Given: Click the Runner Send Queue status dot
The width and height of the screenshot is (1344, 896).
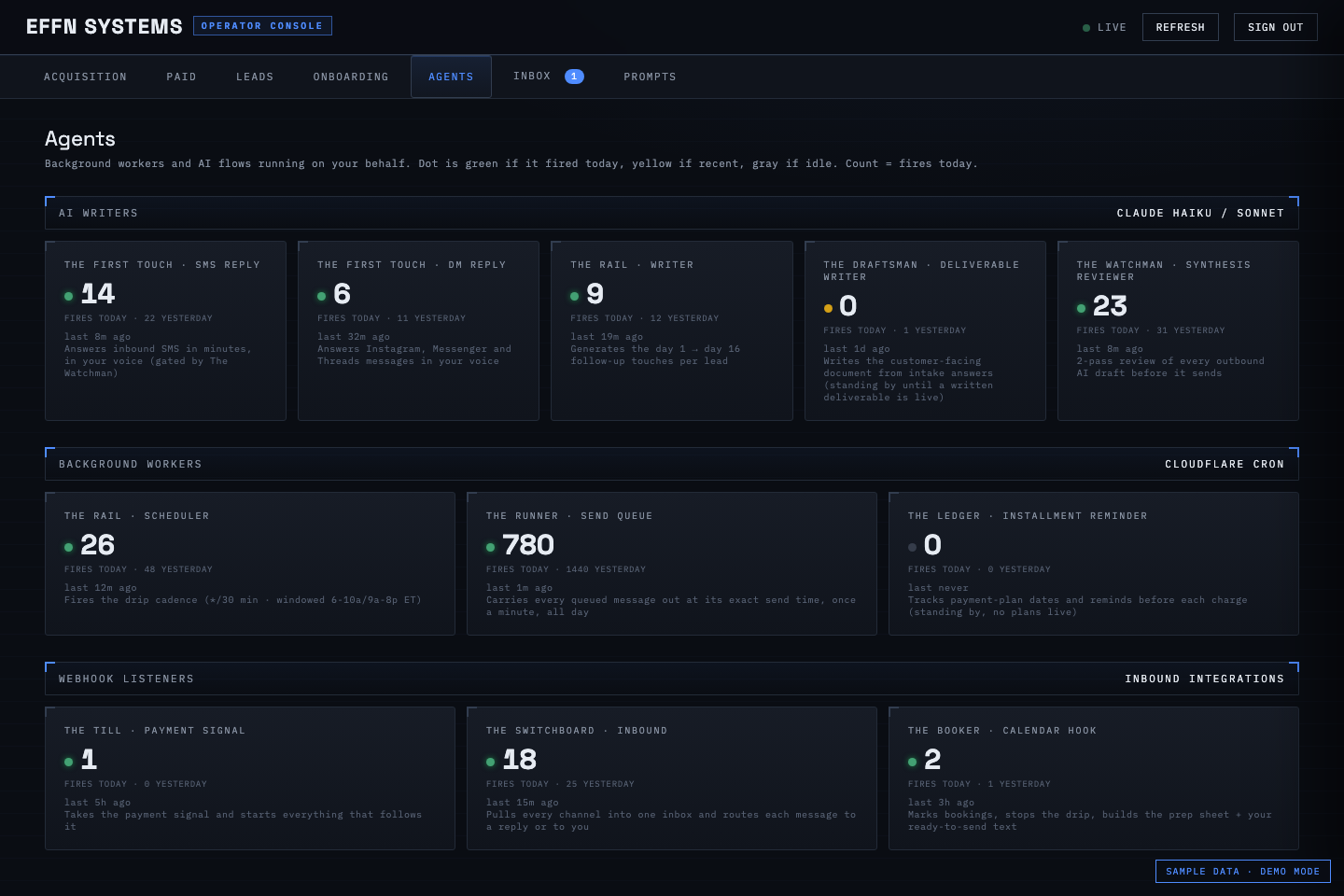Looking at the screenshot, I should click(x=490, y=547).
